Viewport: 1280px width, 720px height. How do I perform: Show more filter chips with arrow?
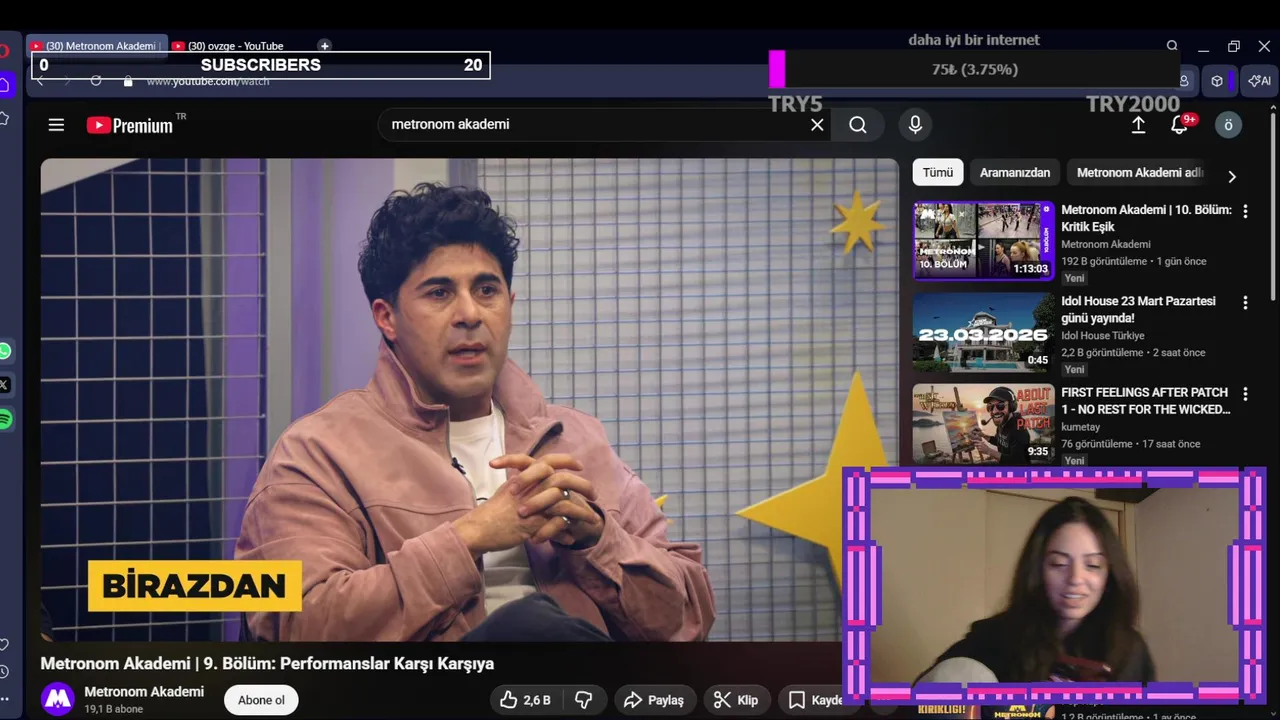[1232, 176]
